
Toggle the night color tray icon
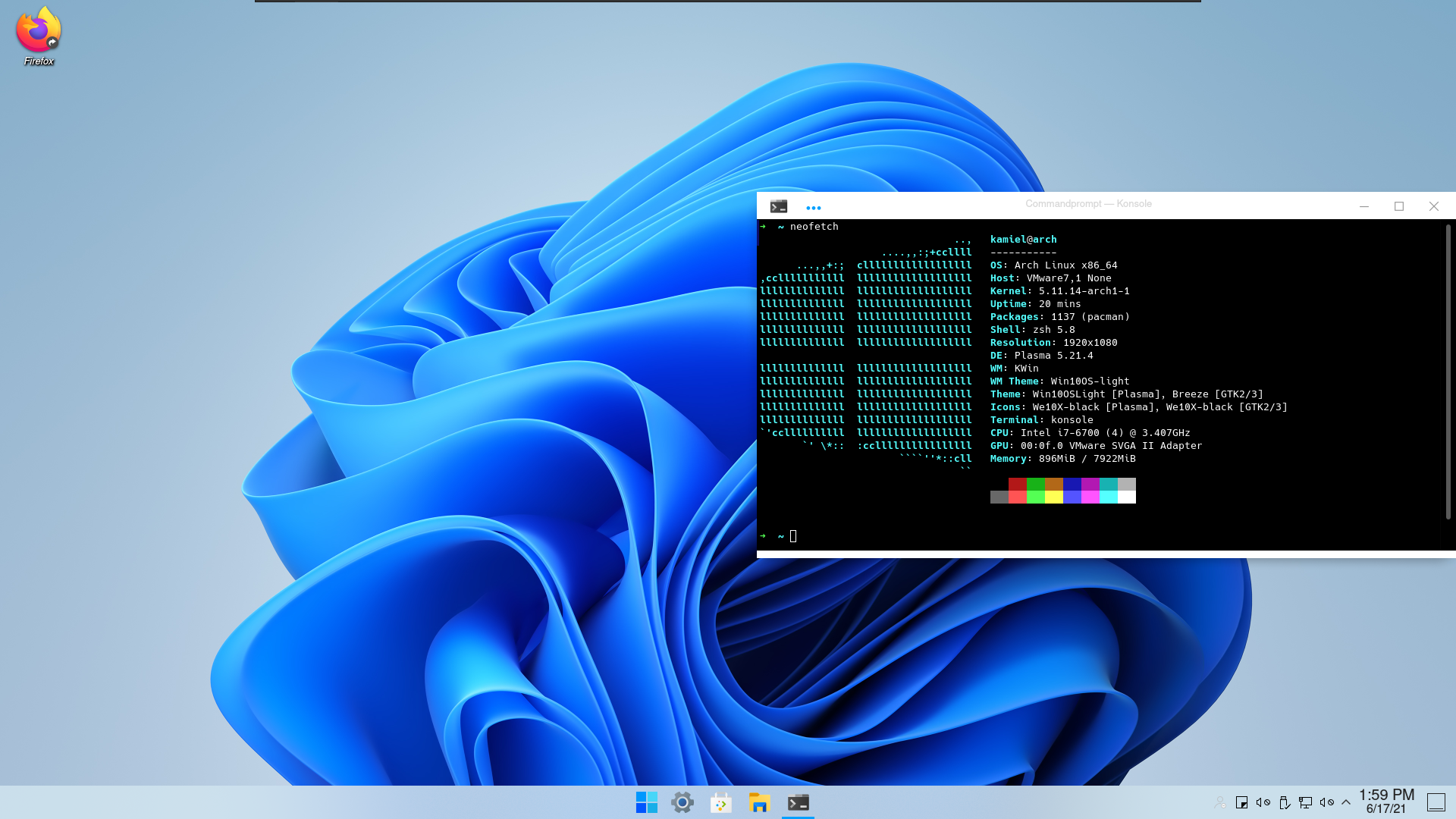pyautogui.click(x=1241, y=802)
